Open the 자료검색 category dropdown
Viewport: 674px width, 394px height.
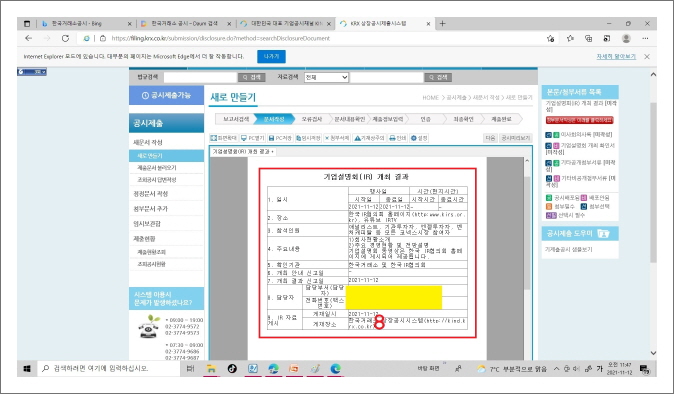click(x=326, y=77)
